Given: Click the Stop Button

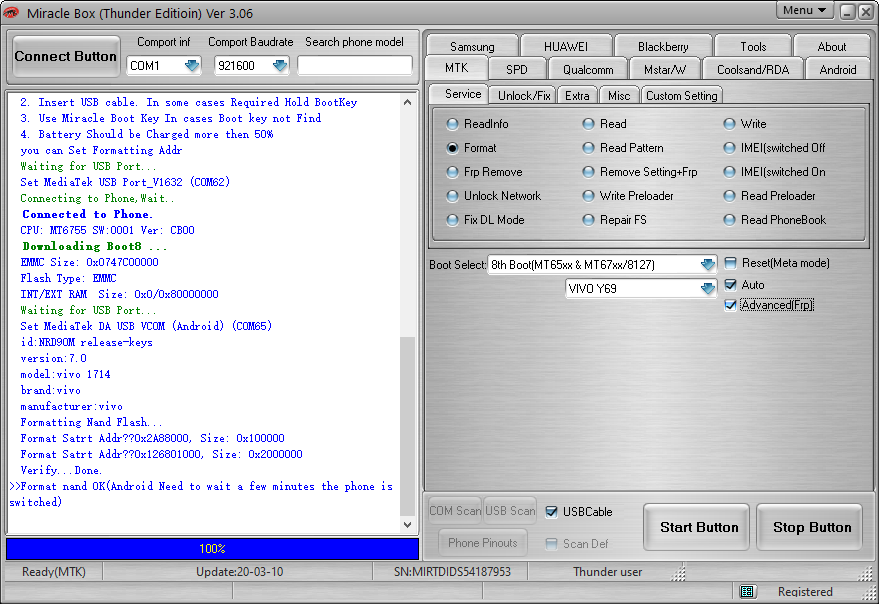Looking at the screenshot, I should [811, 527].
